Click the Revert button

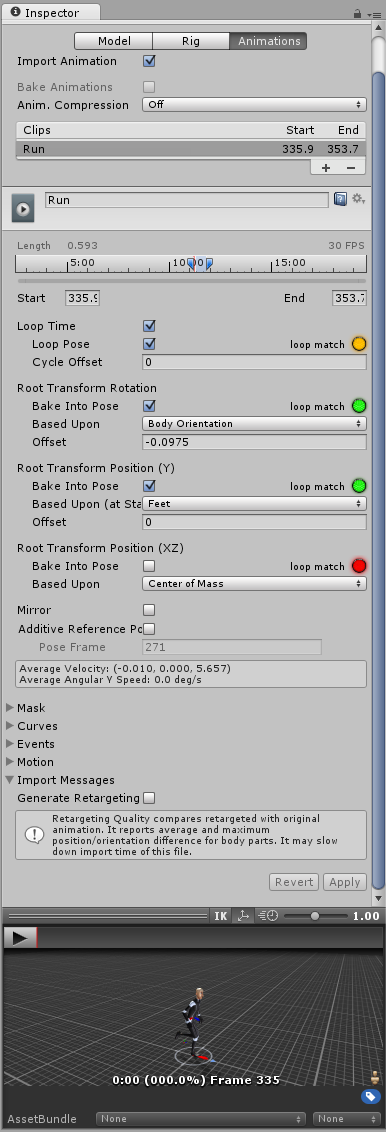294,882
